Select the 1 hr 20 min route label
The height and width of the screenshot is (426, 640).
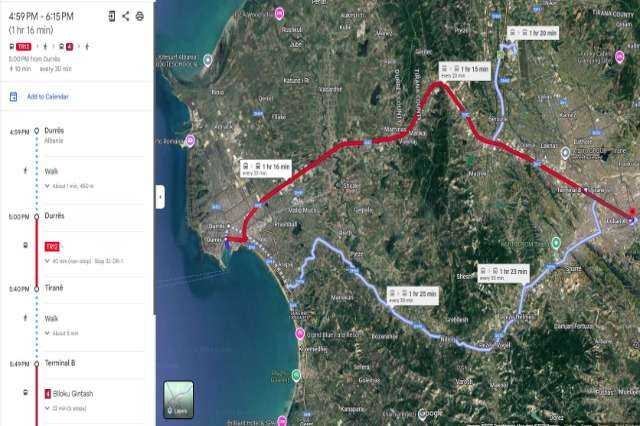point(533,33)
